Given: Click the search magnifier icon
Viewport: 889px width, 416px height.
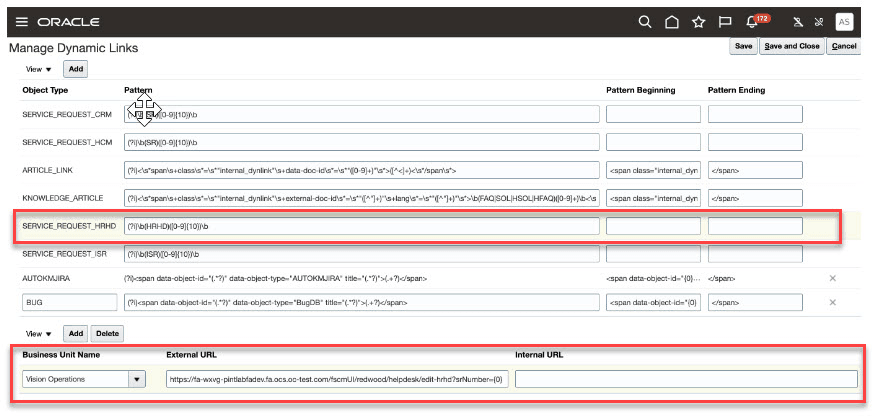Looking at the screenshot, I should tap(645, 22).
